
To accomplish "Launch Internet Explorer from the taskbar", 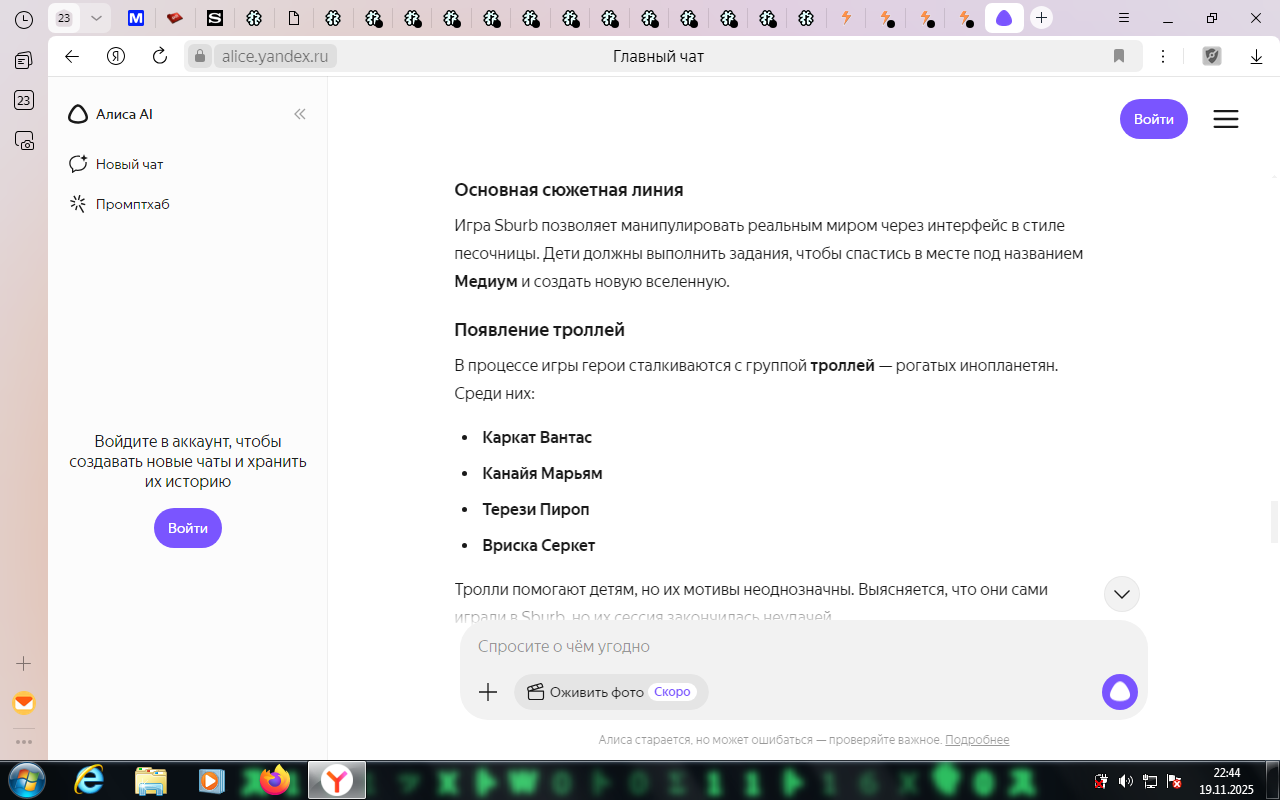I will click(89, 780).
